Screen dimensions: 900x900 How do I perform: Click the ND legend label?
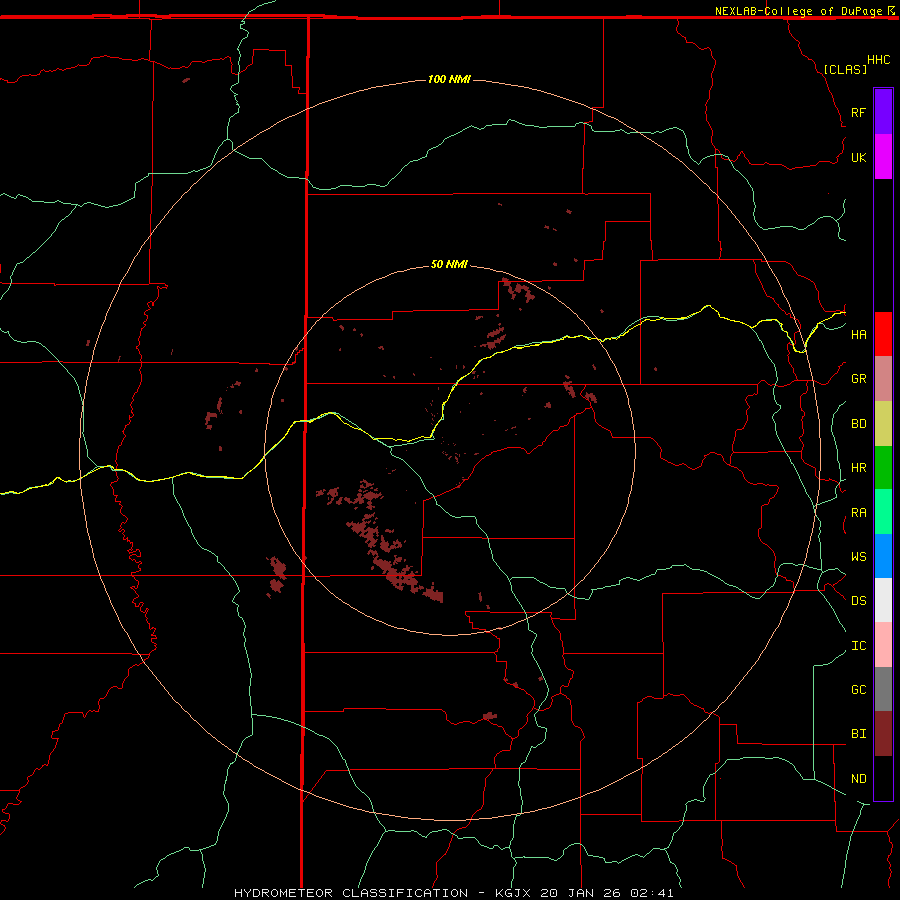click(858, 778)
